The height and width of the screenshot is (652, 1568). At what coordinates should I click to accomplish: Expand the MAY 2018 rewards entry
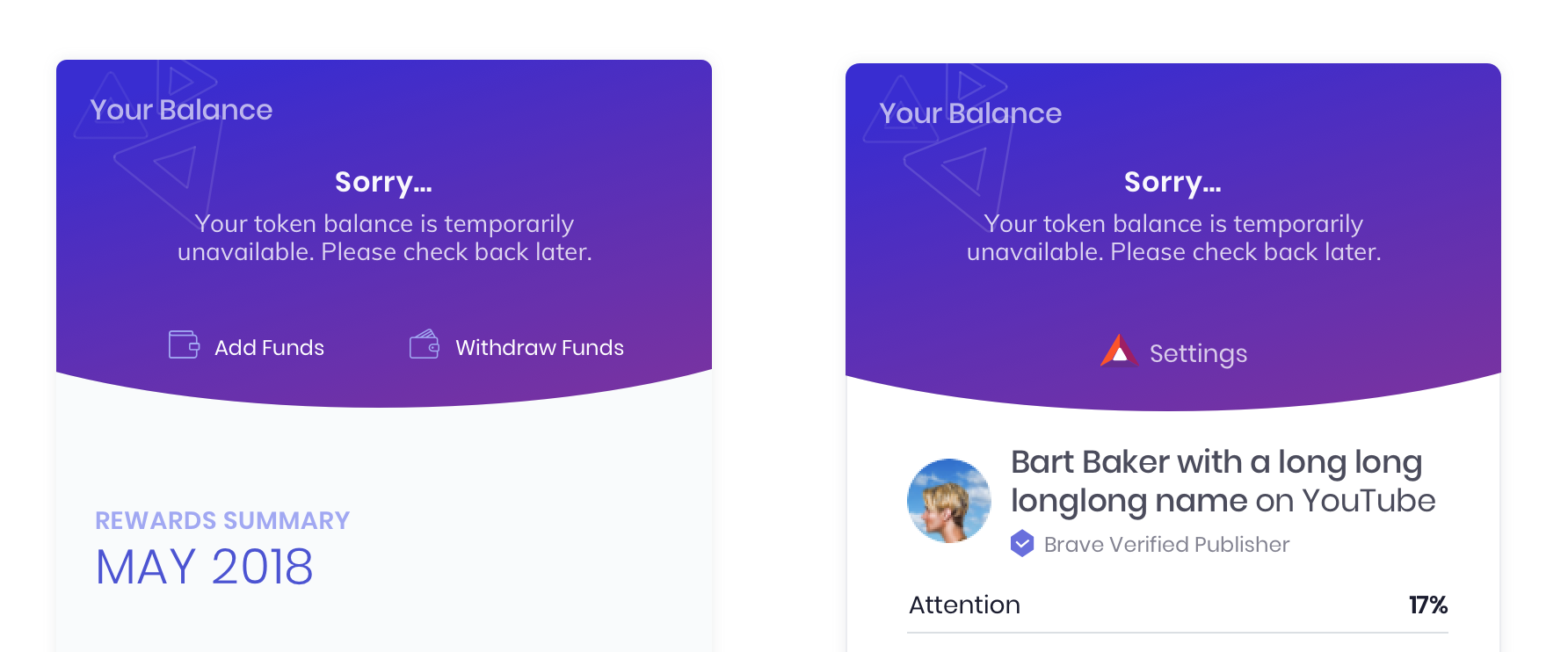pyautogui.click(x=204, y=568)
